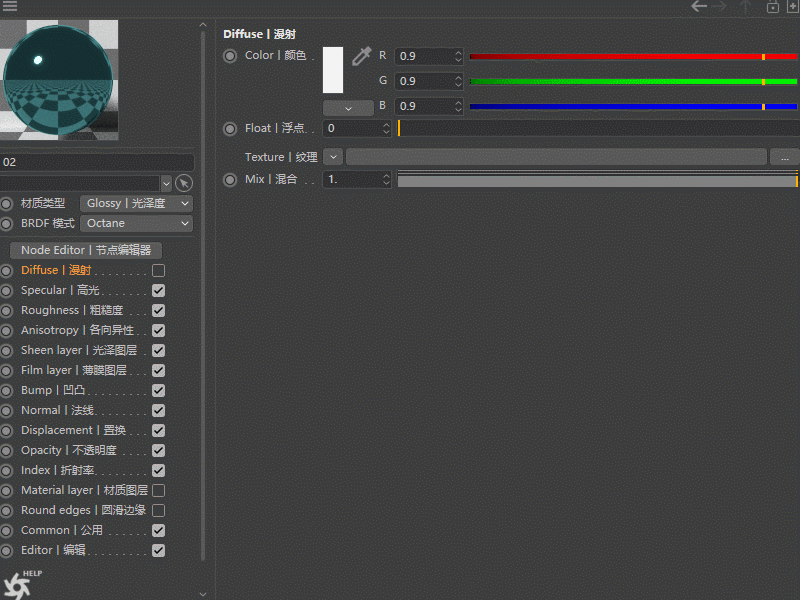Viewport: 800px width, 600px height.
Task: Toggle the Anisotropy checkbox
Action: pyautogui.click(x=159, y=330)
